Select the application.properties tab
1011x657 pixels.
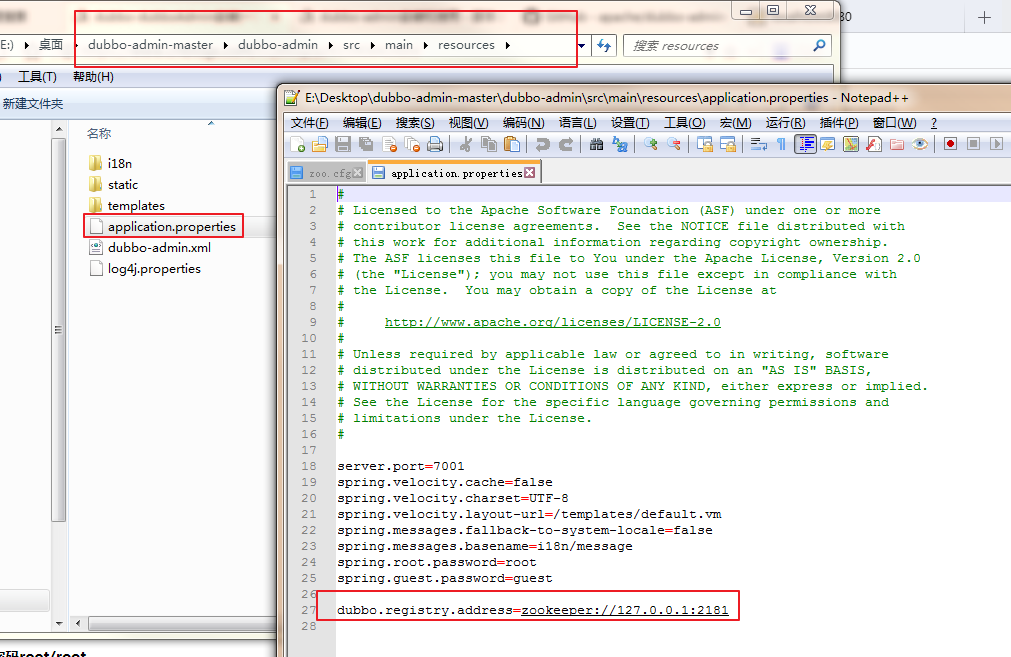click(456, 173)
